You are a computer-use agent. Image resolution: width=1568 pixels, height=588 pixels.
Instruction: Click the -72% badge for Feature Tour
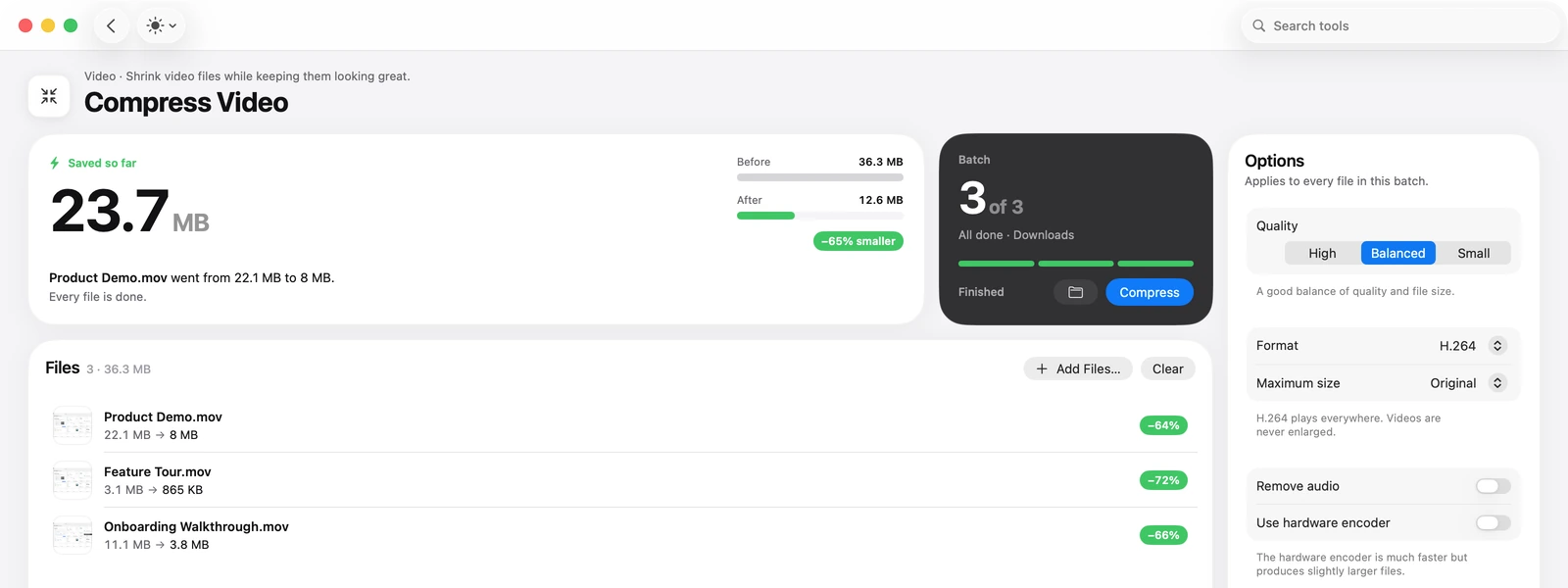tap(1163, 480)
